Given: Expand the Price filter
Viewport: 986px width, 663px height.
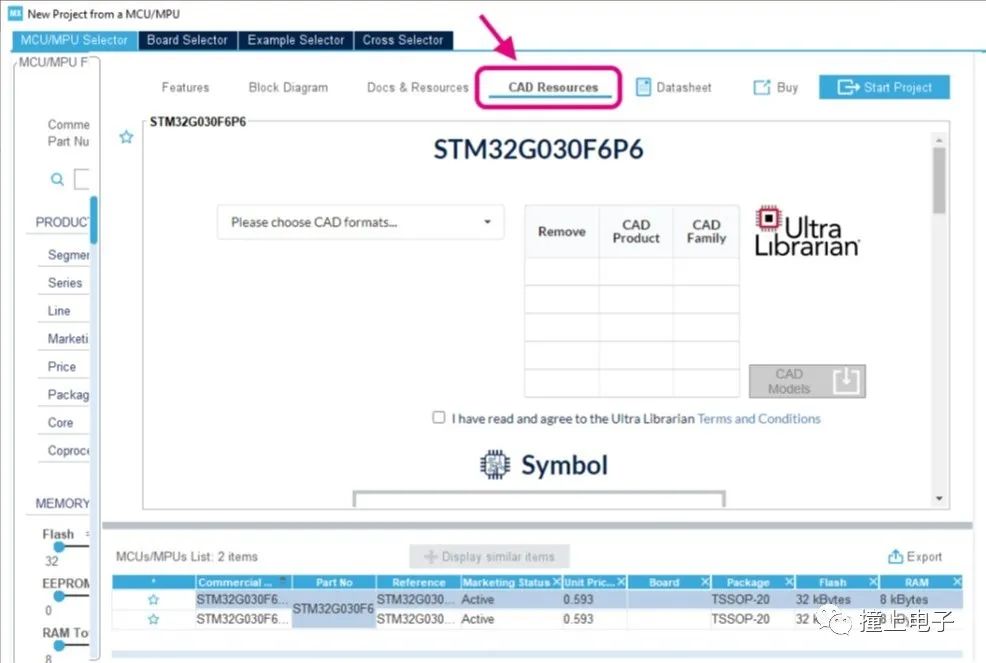Looking at the screenshot, I should [62, 366].
